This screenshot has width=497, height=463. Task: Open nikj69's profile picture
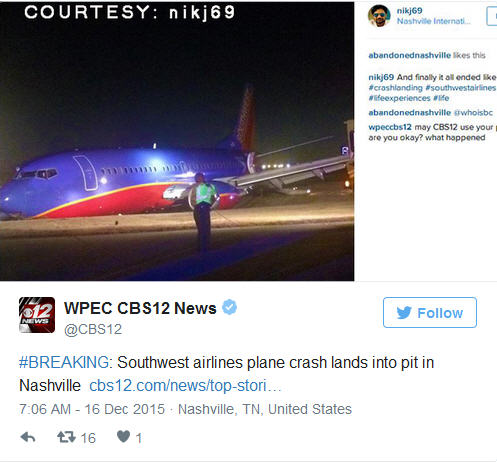379,15
